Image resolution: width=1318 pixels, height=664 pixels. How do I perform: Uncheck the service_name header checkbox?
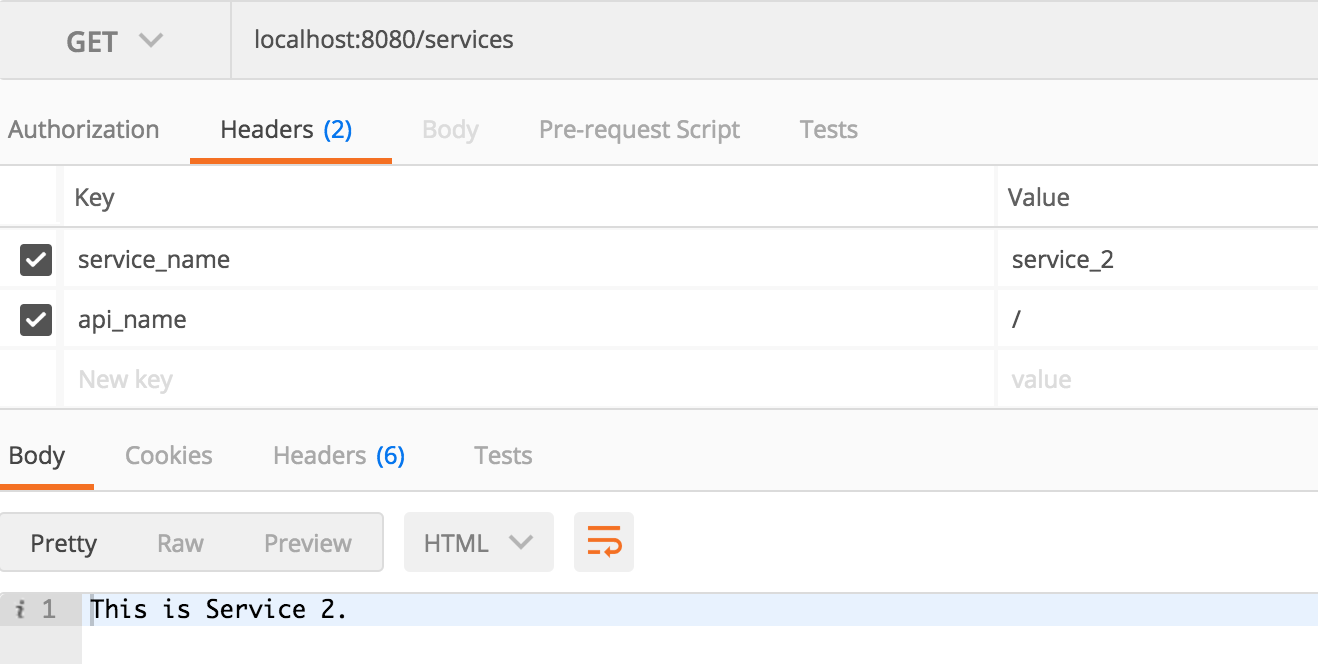36,260
